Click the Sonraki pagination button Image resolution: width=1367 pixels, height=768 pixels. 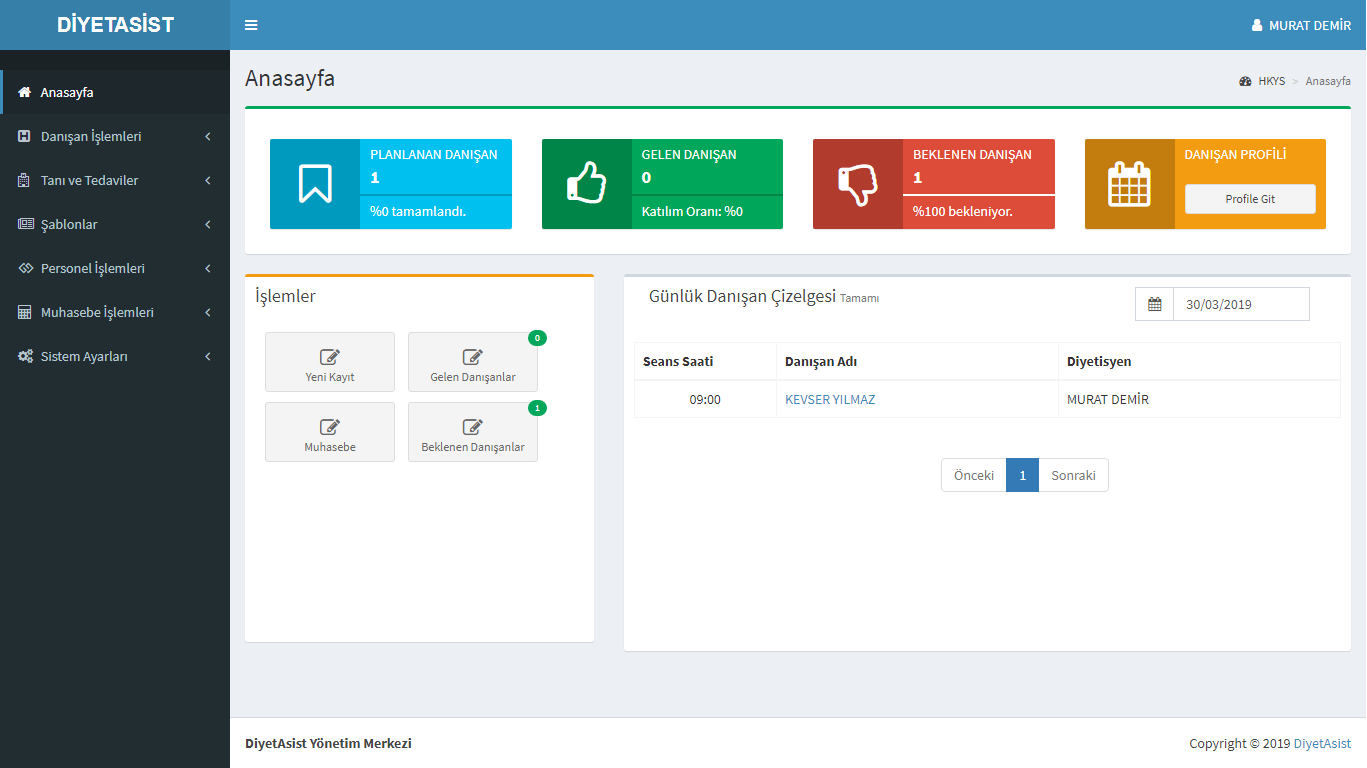(x=1073, y=475)
